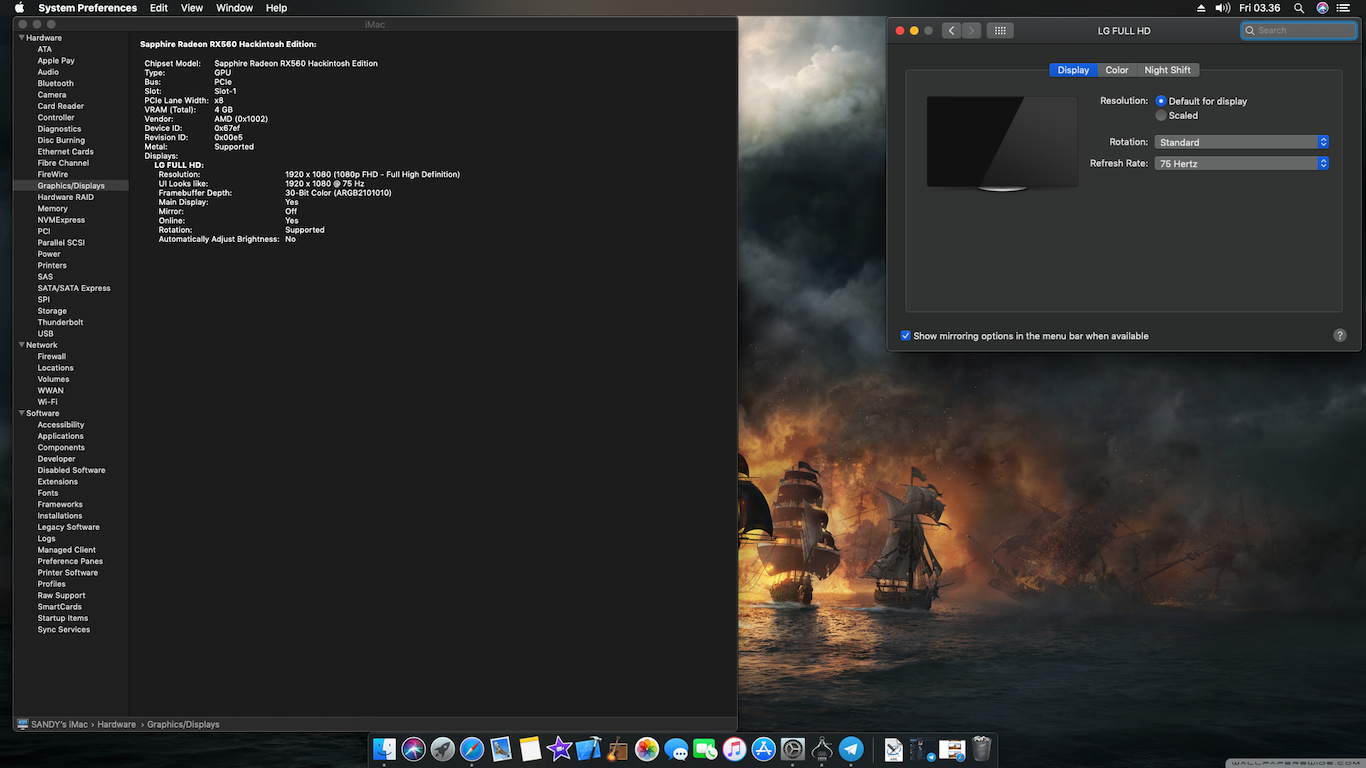Viewport: 1366px width, 768px height.
Task: Open Preview app in the Dock
Action: click(x=501, y=748)
